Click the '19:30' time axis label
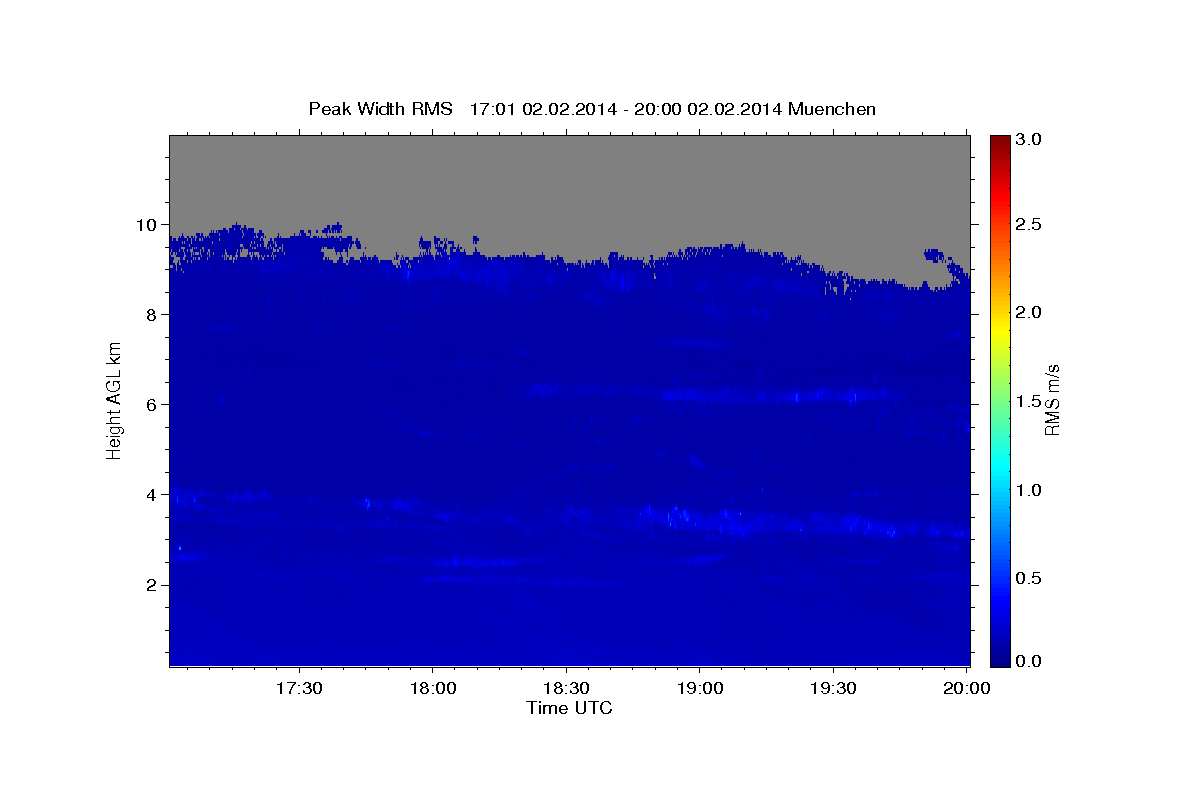 pos(833,689)
